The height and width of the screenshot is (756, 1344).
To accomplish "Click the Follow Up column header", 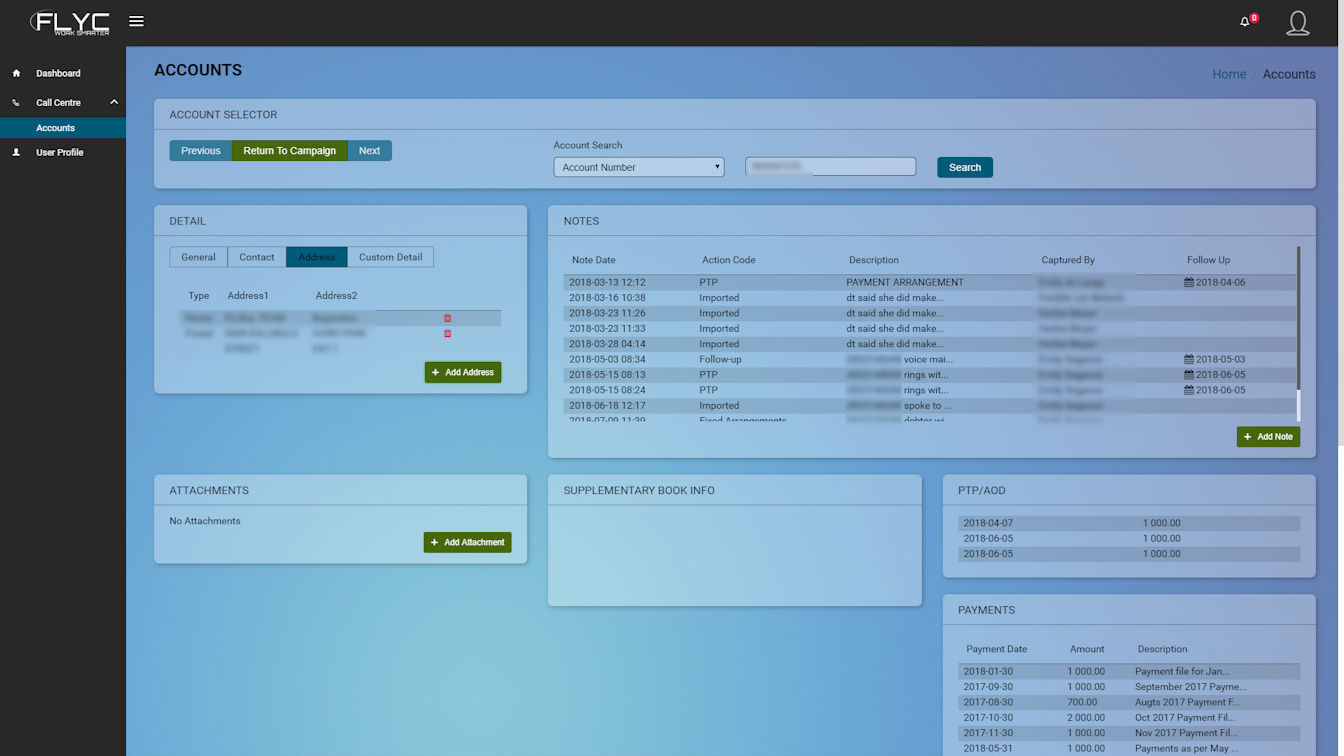I will pyautogui.click(x=1208, y=260).
